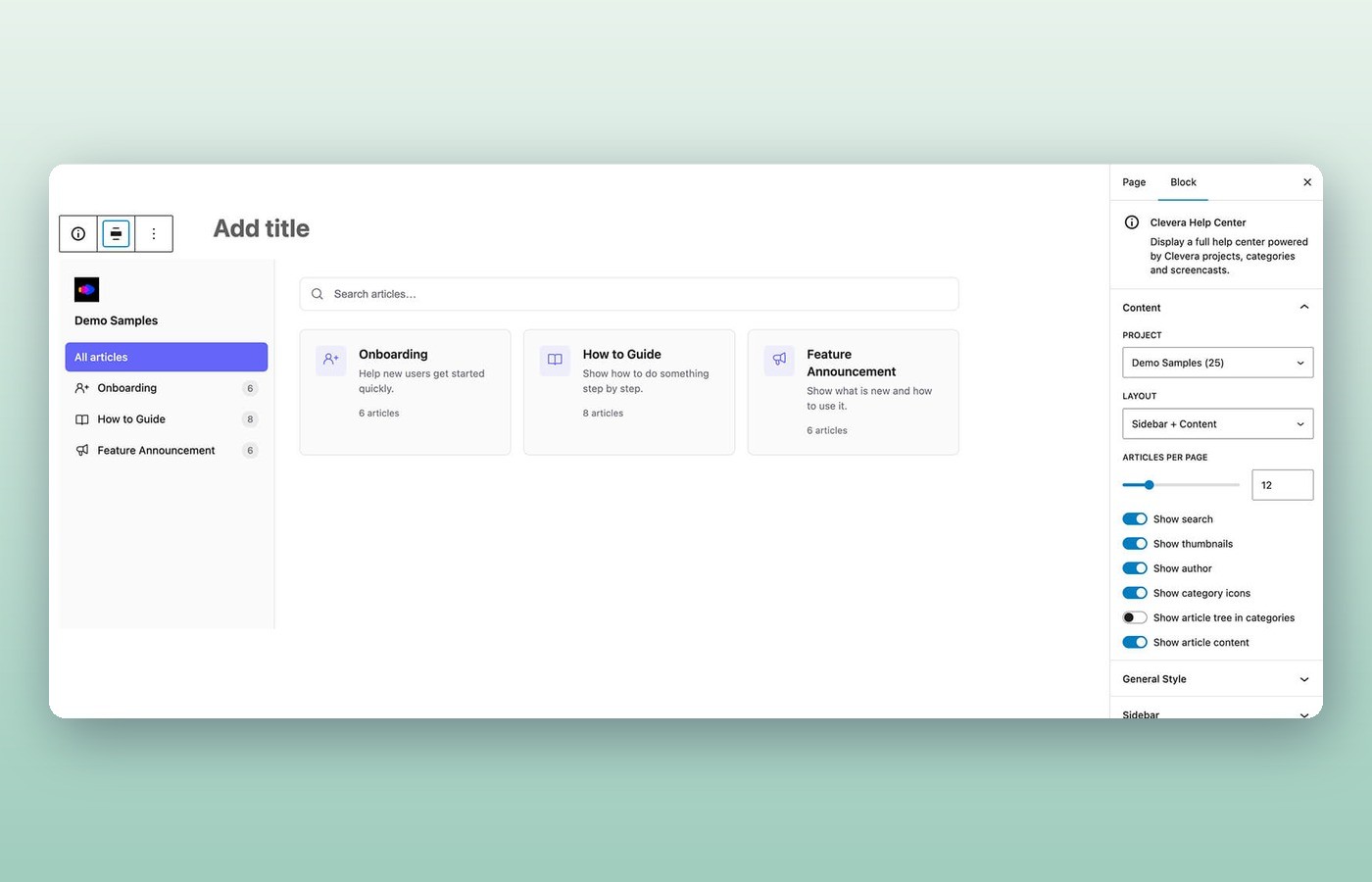This screenshot has width=1372, height=882.
Task: Click the align block toolbar icon
Action: 116,234
